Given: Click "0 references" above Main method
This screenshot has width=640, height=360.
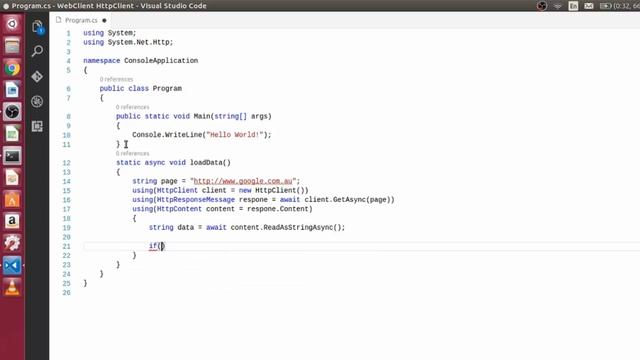Looking at the screenshot, I should click(132, 107).
